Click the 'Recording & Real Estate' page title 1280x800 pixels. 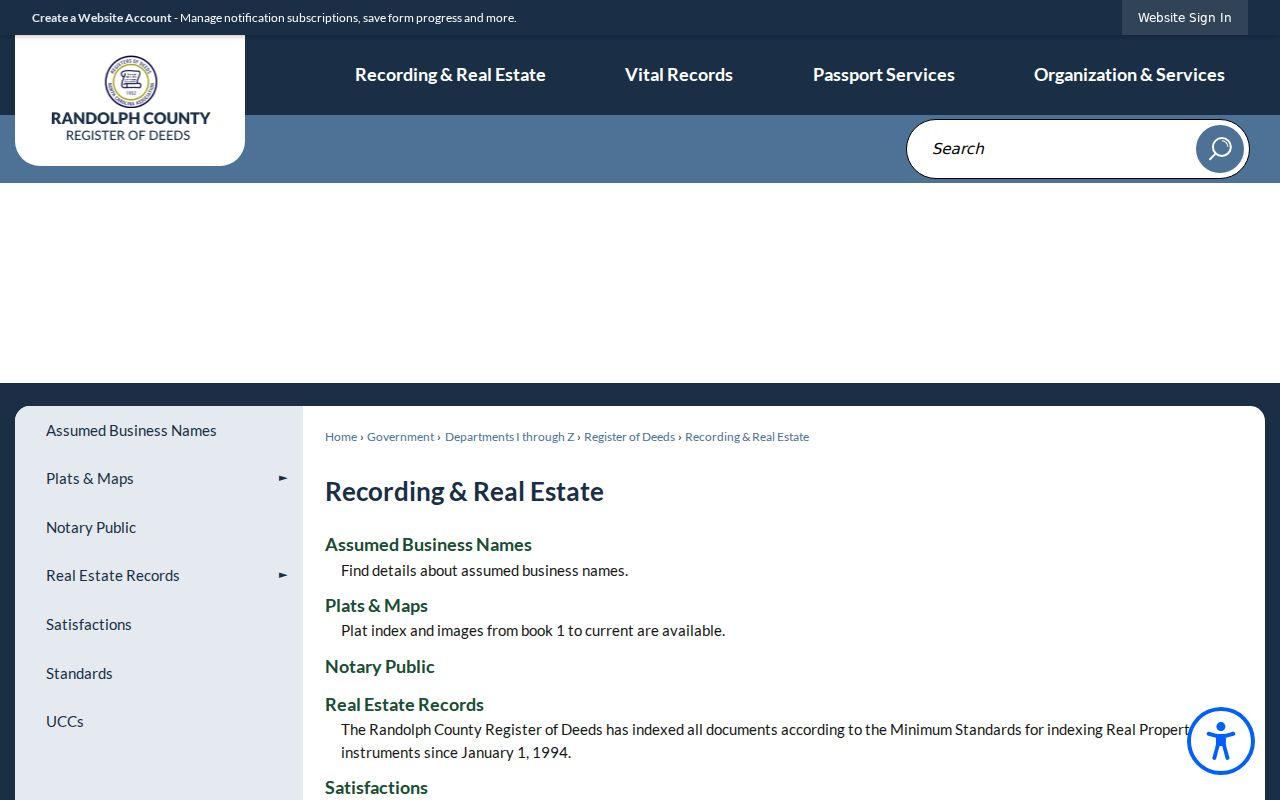pos(464,492)
